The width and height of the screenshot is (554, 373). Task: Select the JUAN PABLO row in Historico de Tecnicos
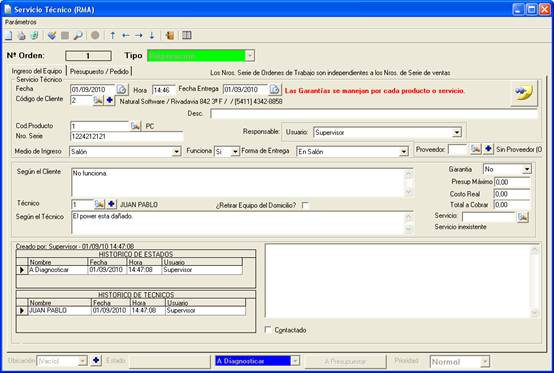pos(131,310)
